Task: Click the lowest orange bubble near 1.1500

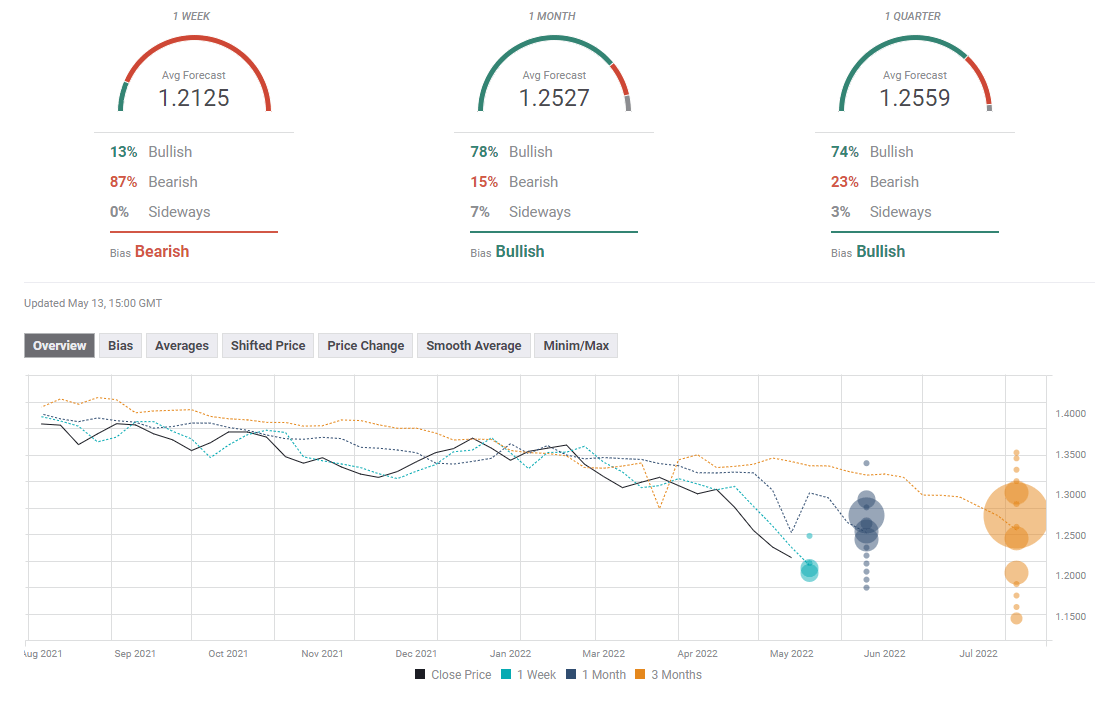Action: coord(1016,618)
